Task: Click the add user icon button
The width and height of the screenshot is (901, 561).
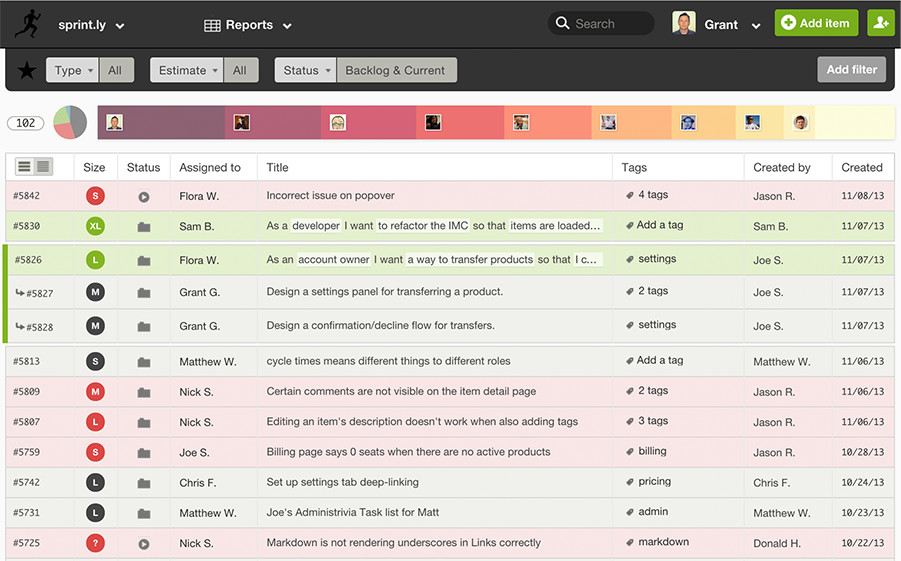Action: [880, 23]
